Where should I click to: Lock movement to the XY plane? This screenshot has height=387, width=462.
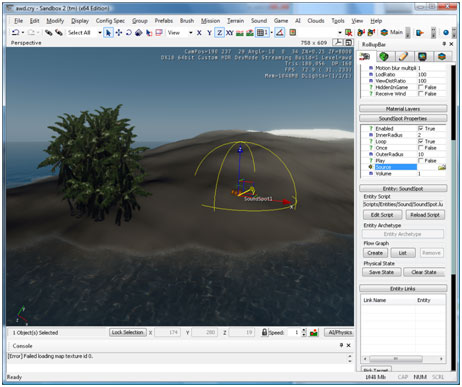coord(230,33)
